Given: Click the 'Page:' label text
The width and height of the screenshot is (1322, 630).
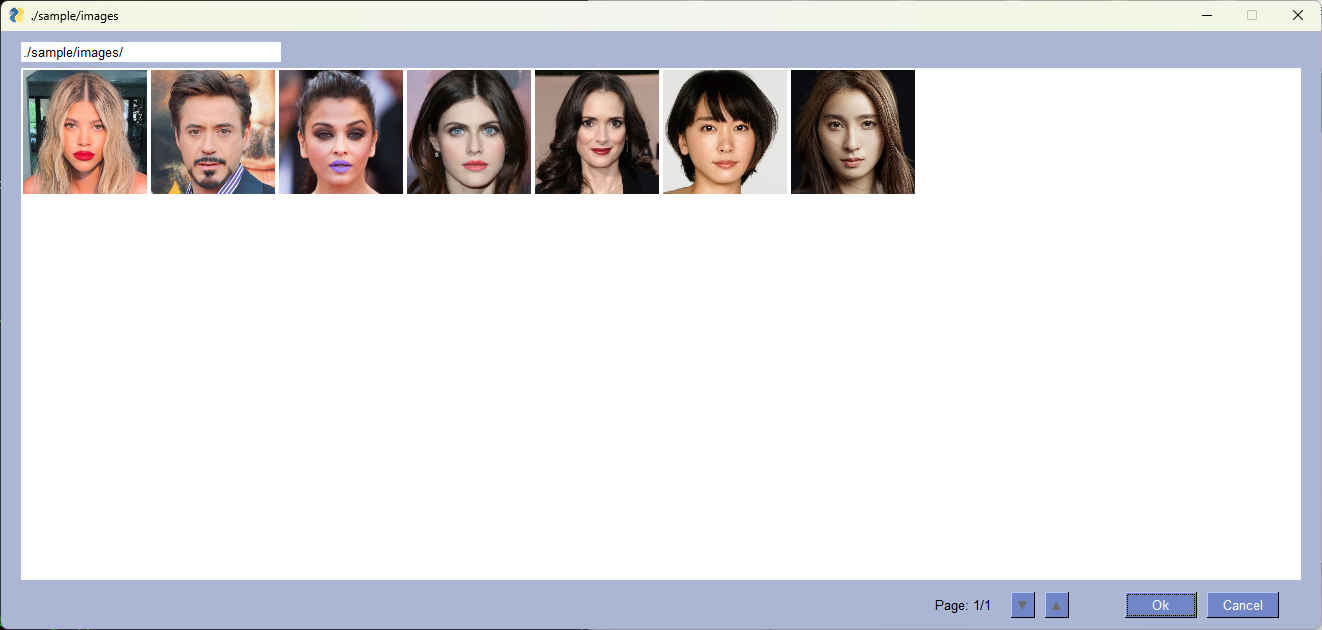Looking at the screenshot, I should [x=951, y=605].
